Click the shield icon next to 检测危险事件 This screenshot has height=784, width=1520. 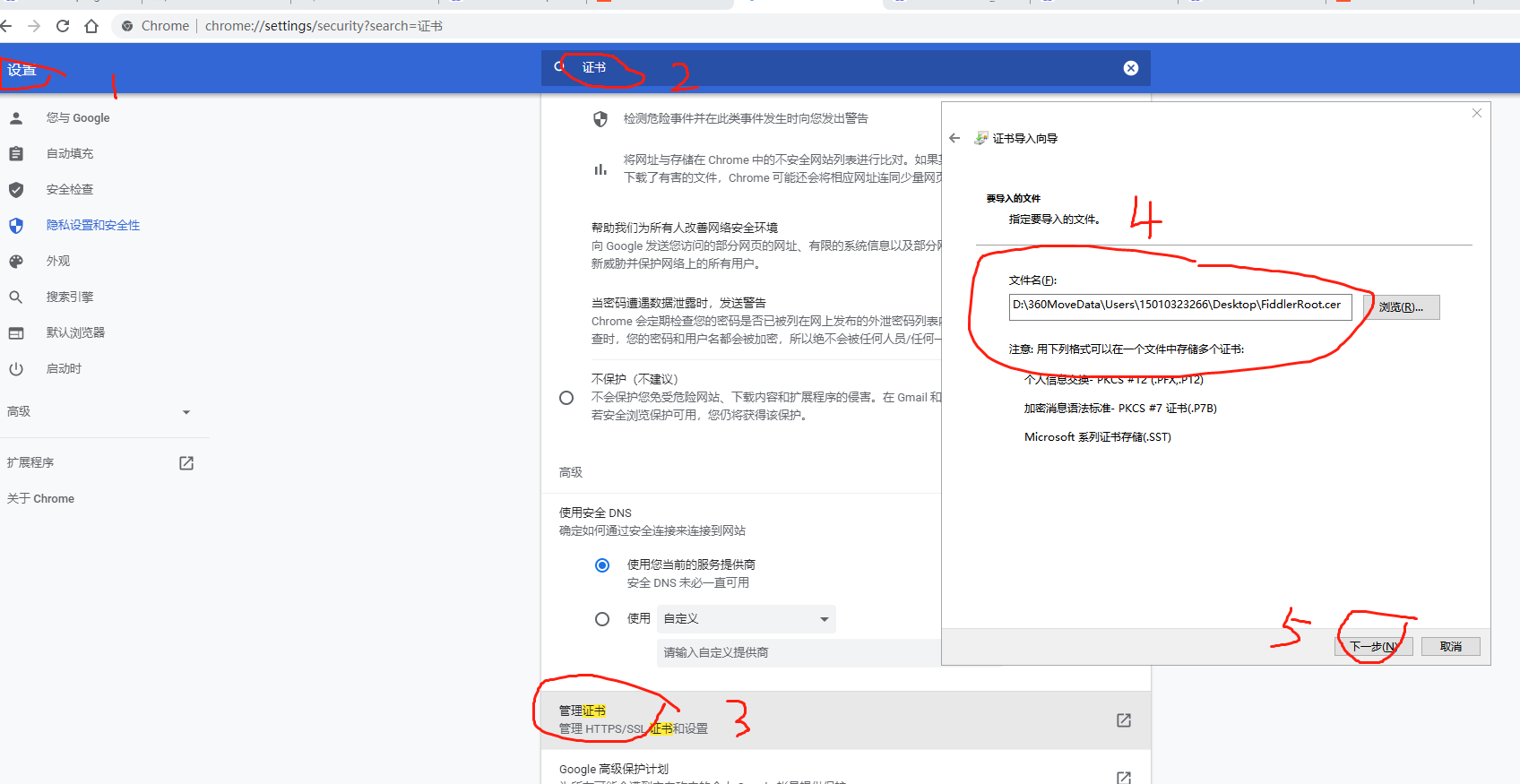[x=600, y=119]
